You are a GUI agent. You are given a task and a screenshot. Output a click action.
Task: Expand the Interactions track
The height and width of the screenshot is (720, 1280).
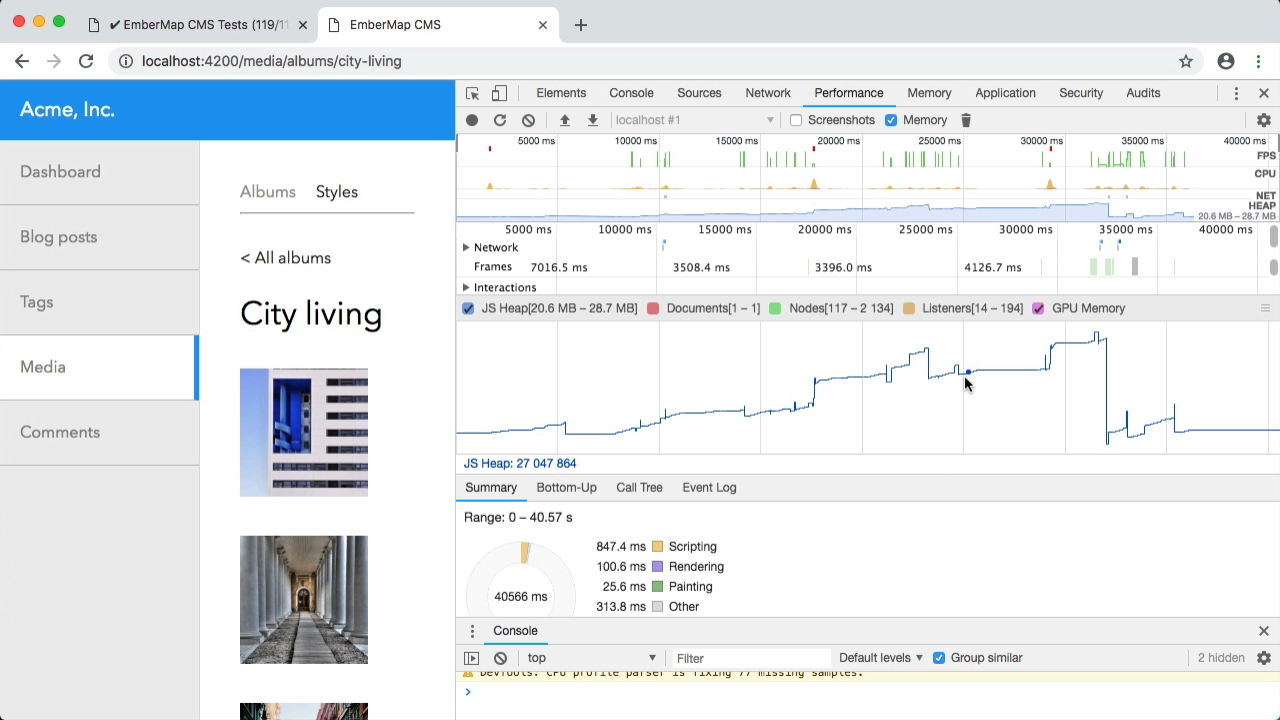[x=466, y=287]
